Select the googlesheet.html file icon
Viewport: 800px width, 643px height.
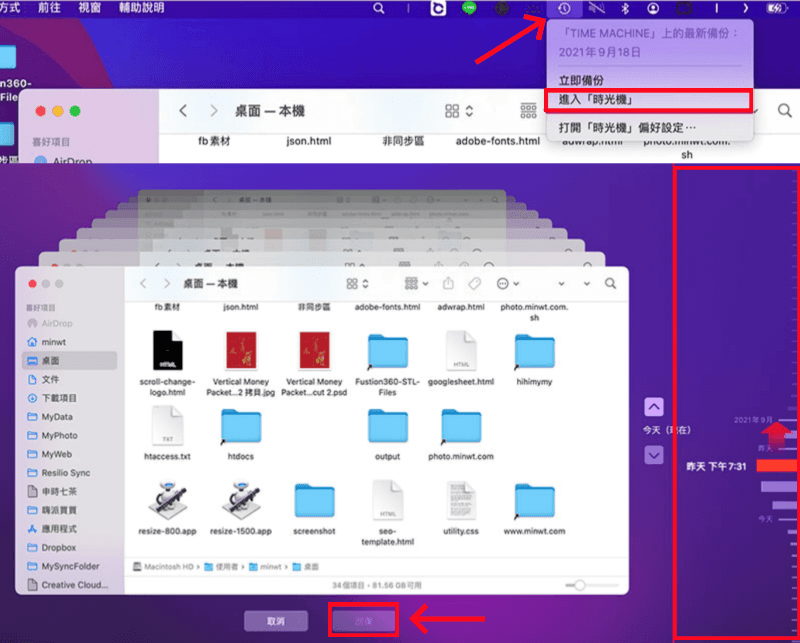coord(461,351)
